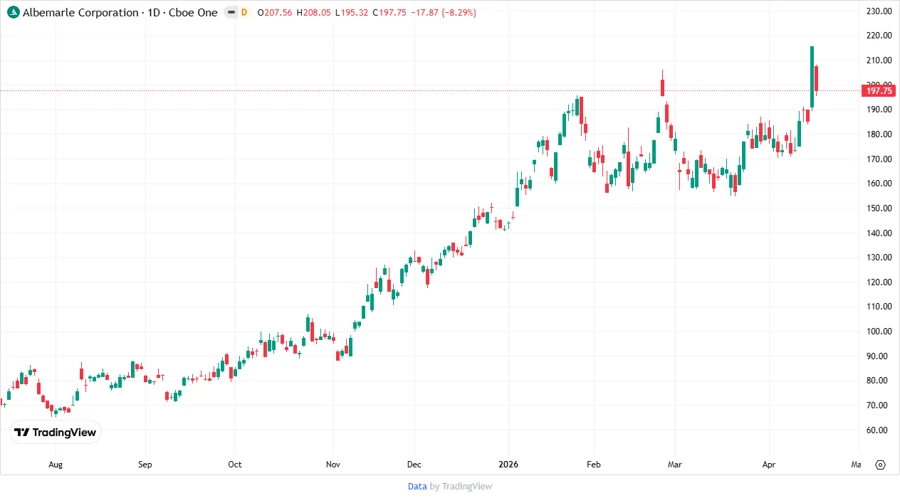Click the high value H208.05

coord(313,12)
